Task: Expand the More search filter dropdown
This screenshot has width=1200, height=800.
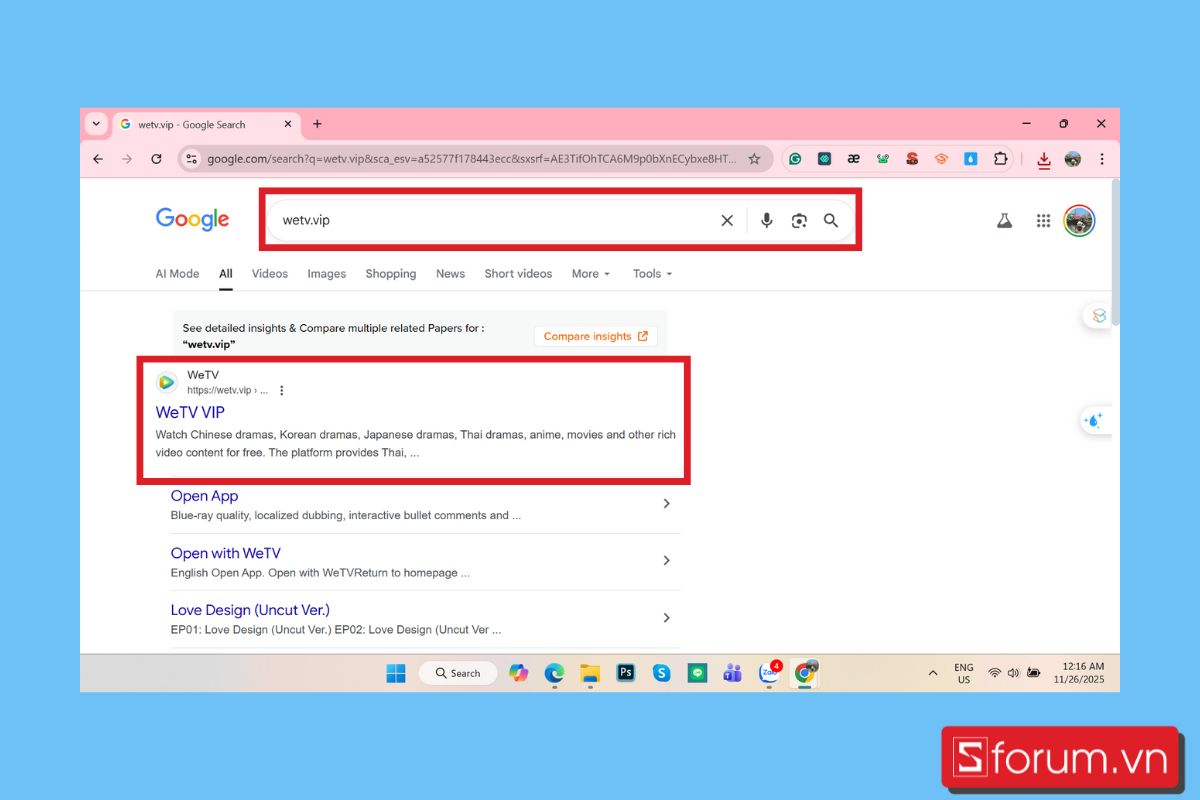Action: 591,274
